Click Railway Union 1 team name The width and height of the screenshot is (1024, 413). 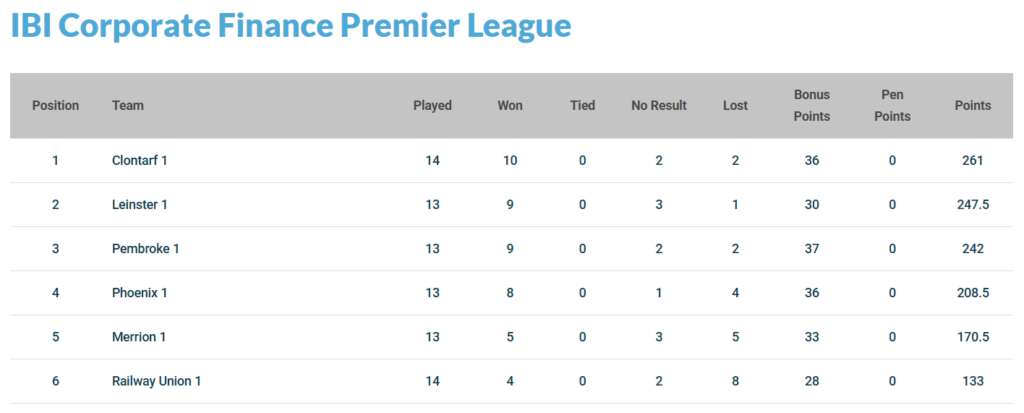[157, 381]
